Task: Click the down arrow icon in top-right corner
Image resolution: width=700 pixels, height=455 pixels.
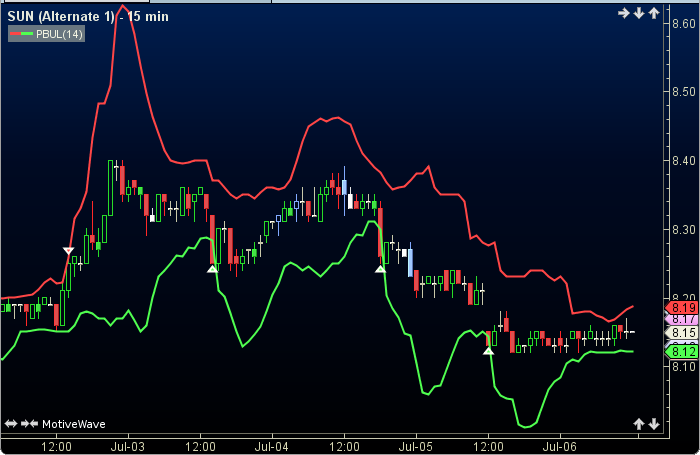Action: tap(639, 13)
